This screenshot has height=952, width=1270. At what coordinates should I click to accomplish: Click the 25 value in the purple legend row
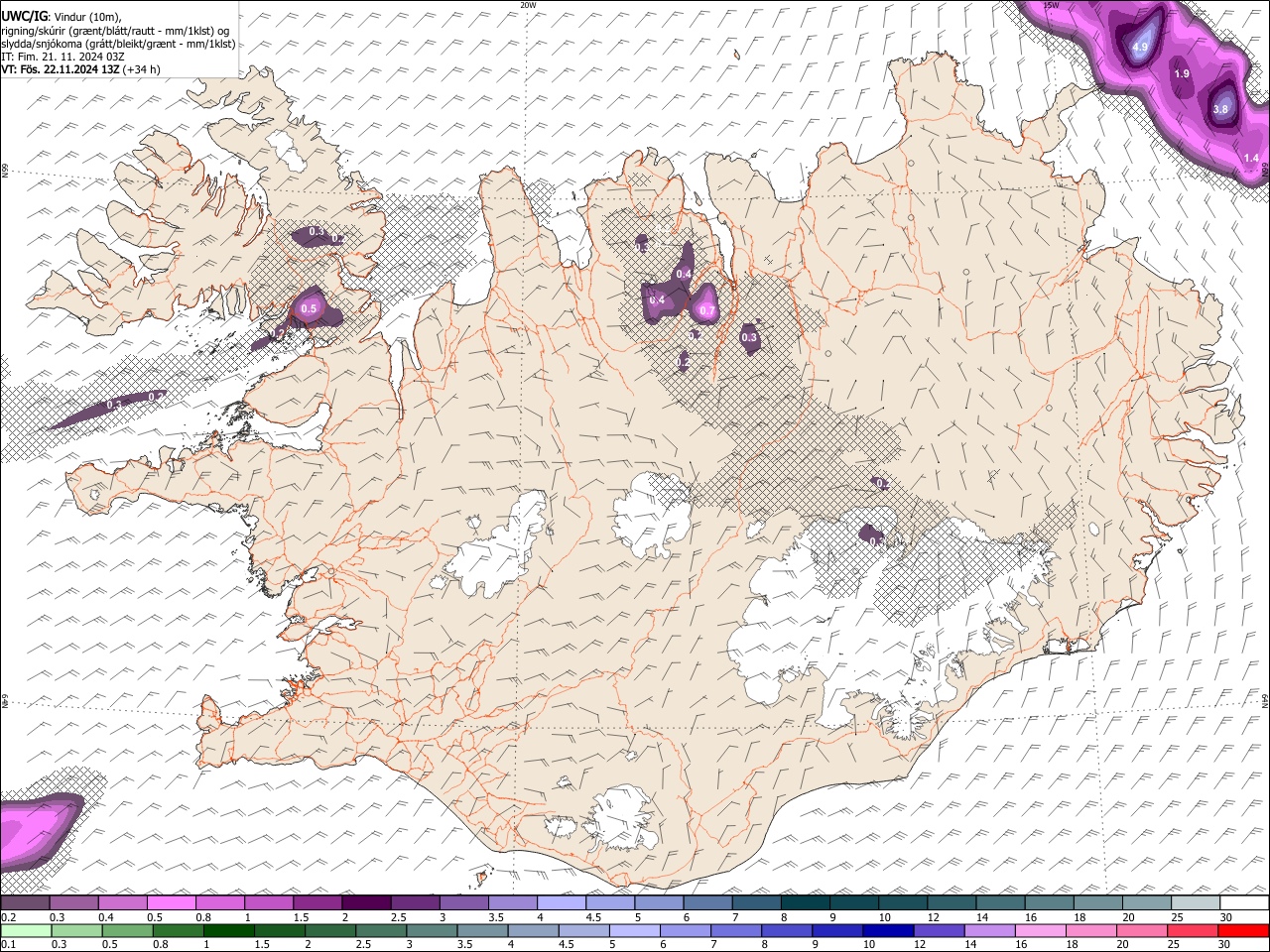coord(1177,917)
